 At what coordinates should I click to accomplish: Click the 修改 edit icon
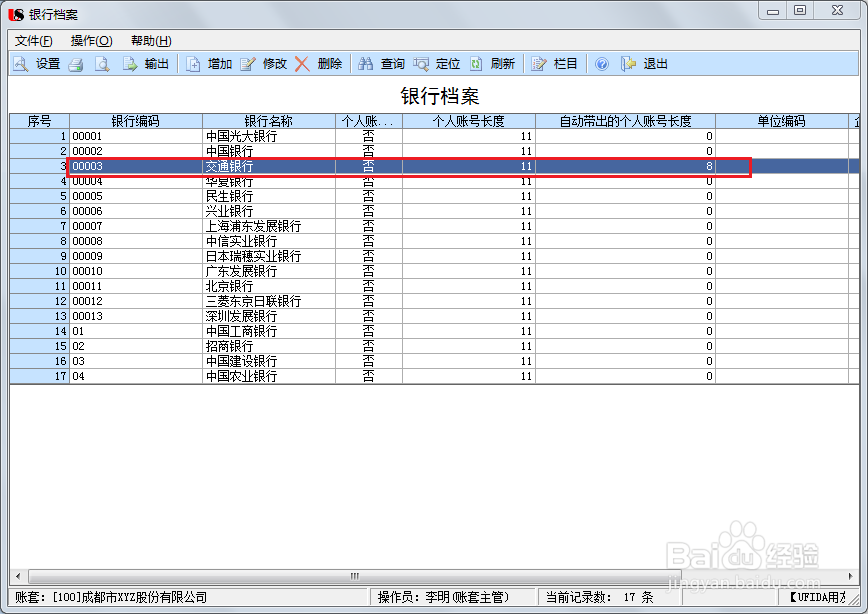247,64
